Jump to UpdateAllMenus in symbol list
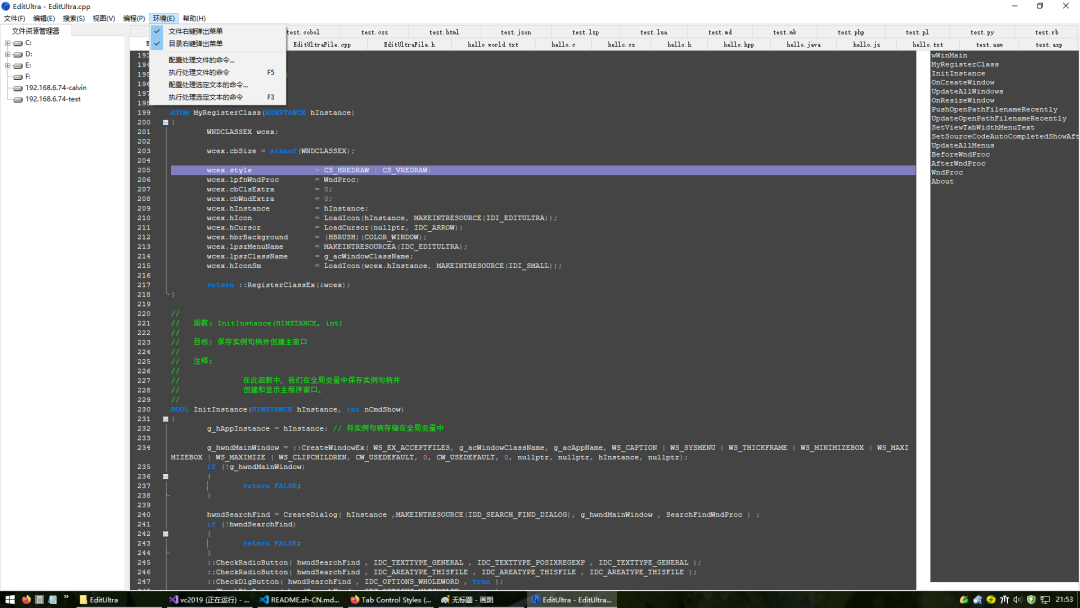This screenshot has height=608, width=1080. [963, 145]
